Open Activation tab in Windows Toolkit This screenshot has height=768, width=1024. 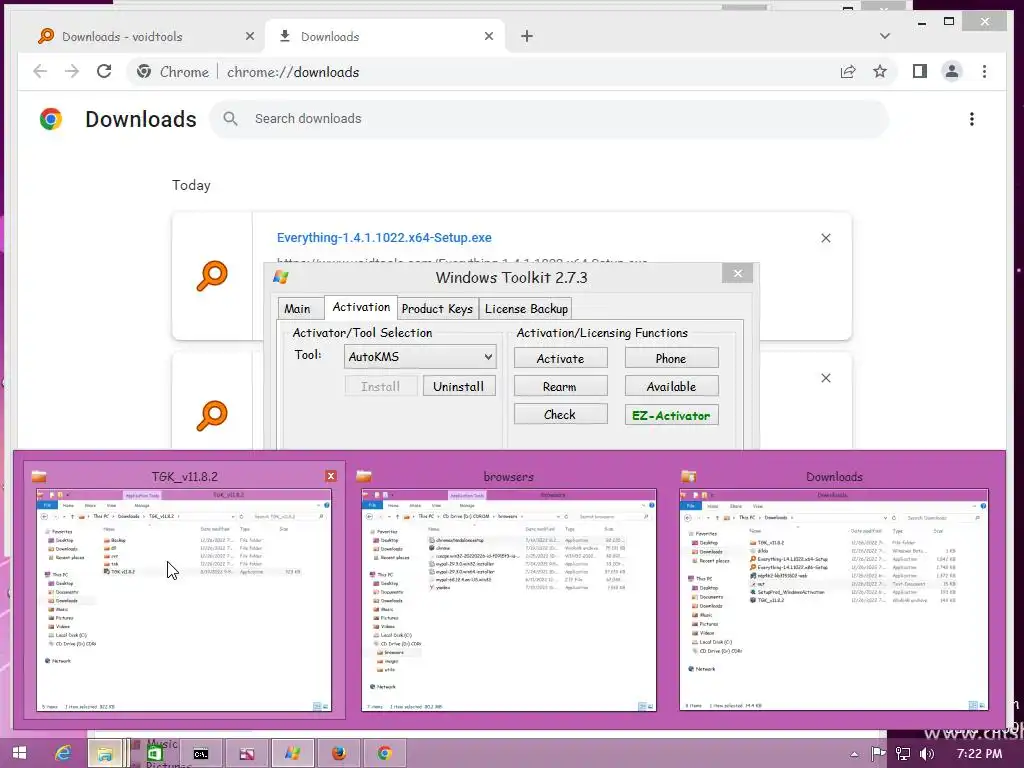(x=361, y=307)
